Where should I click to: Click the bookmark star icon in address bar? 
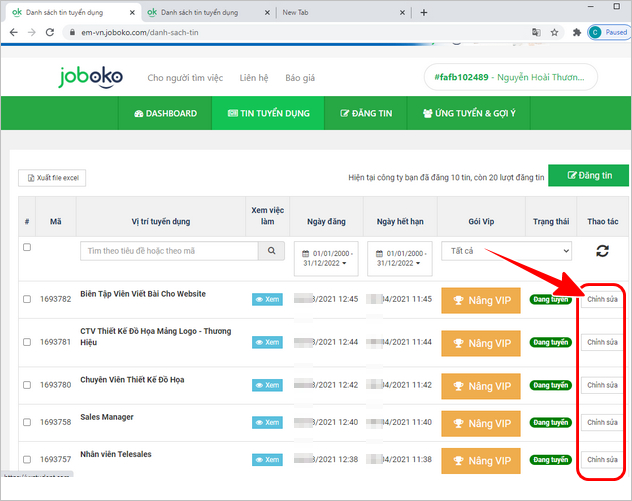(x=556, y=32)
